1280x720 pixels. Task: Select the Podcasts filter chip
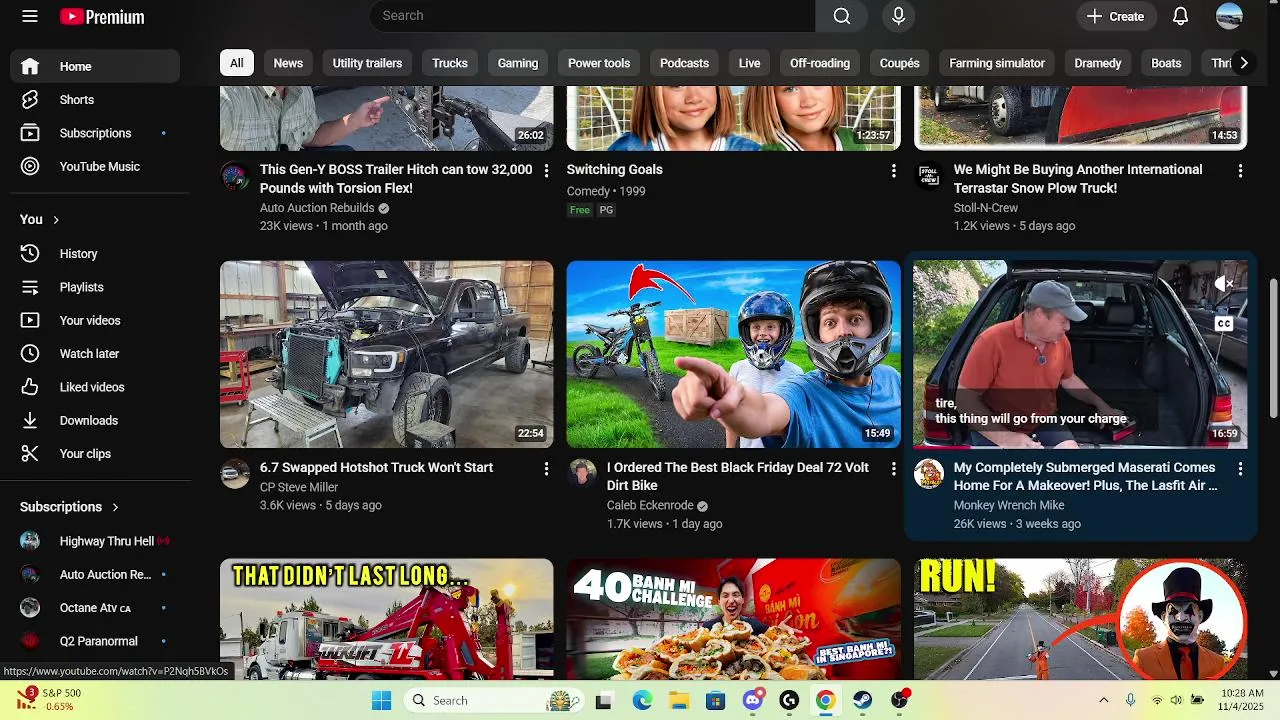tap(684, 63)
